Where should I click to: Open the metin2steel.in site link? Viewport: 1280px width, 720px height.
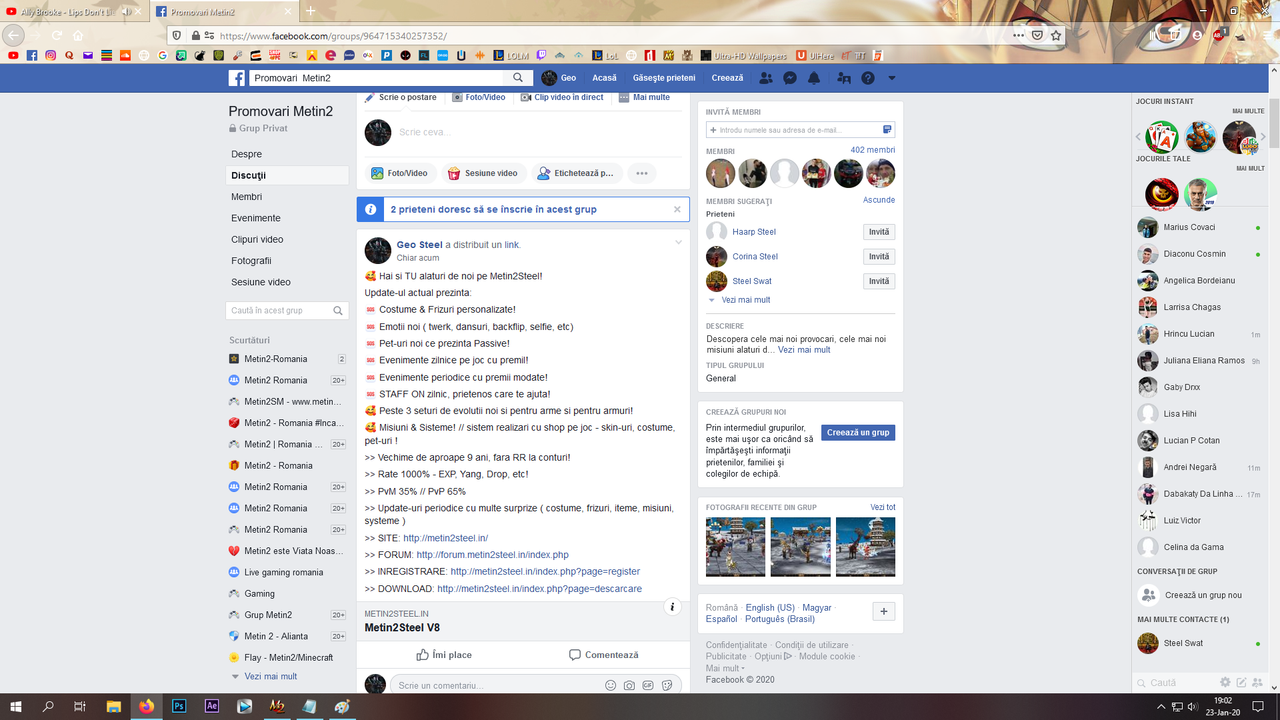446,538
